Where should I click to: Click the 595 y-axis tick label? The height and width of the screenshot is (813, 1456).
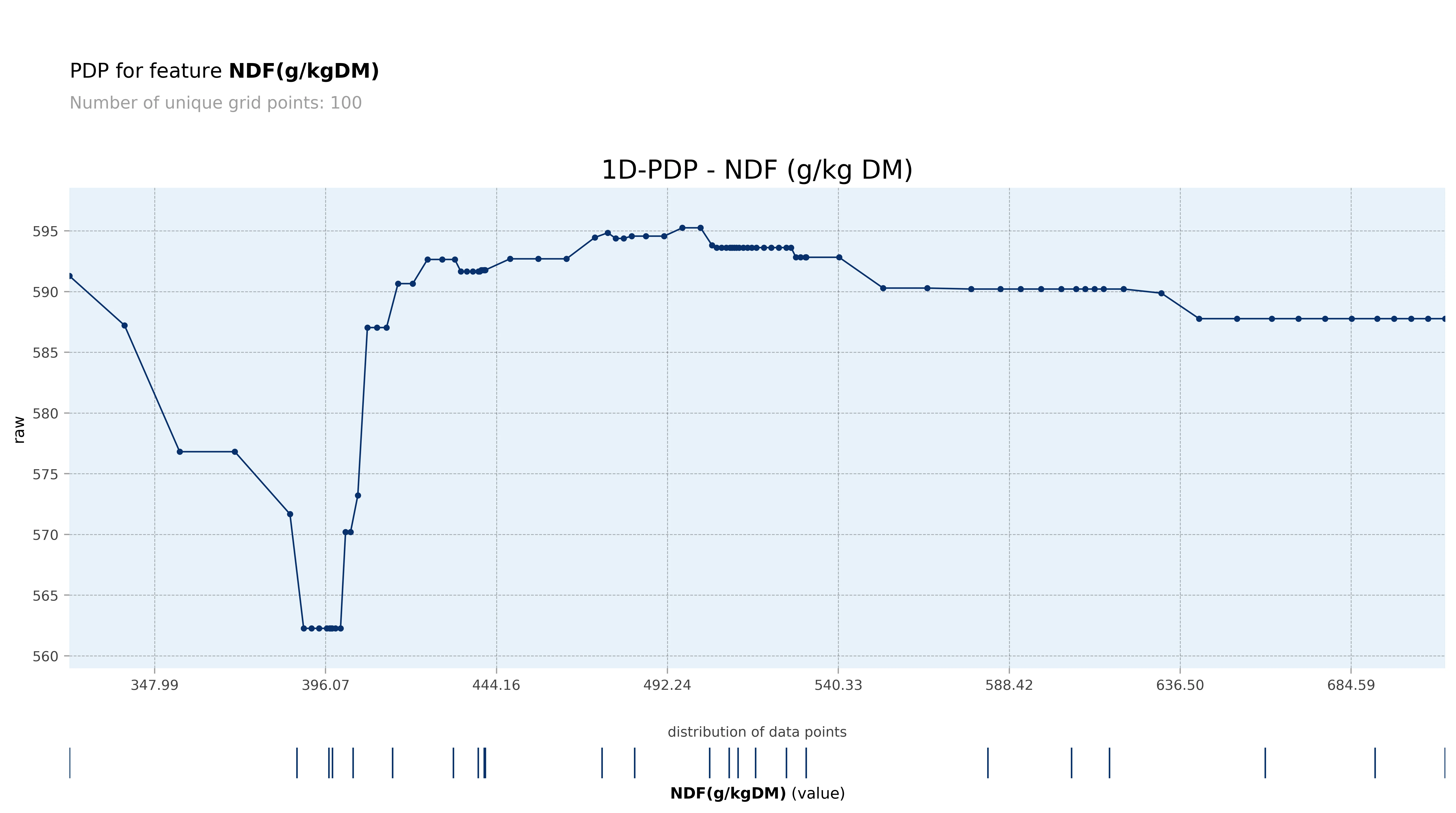click(x=45, y=231)
